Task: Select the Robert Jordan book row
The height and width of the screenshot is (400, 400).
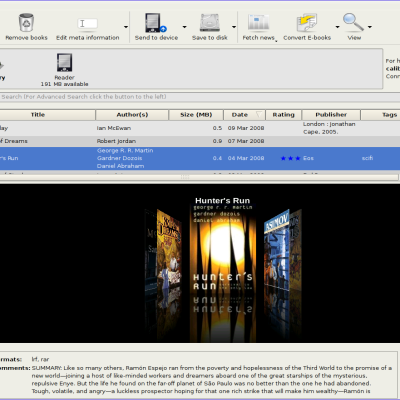Action: coord(200,141)
